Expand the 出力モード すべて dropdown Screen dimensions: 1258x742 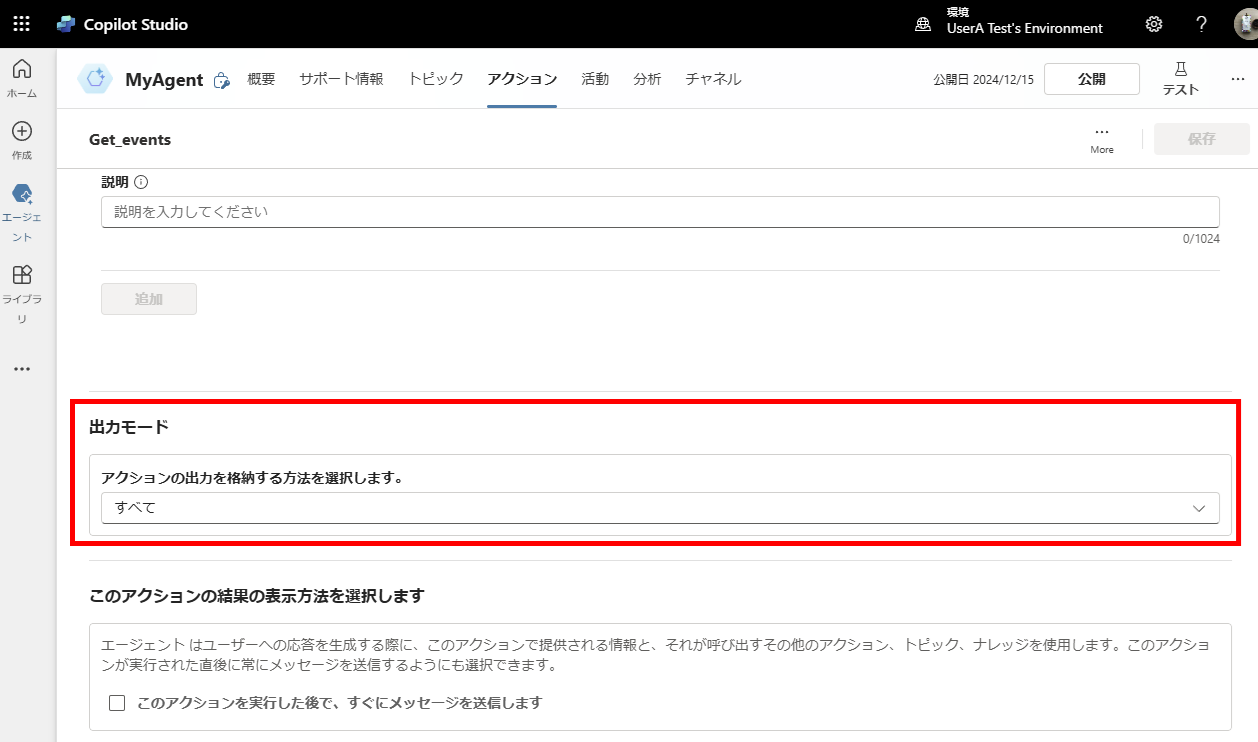pos(660,508)
